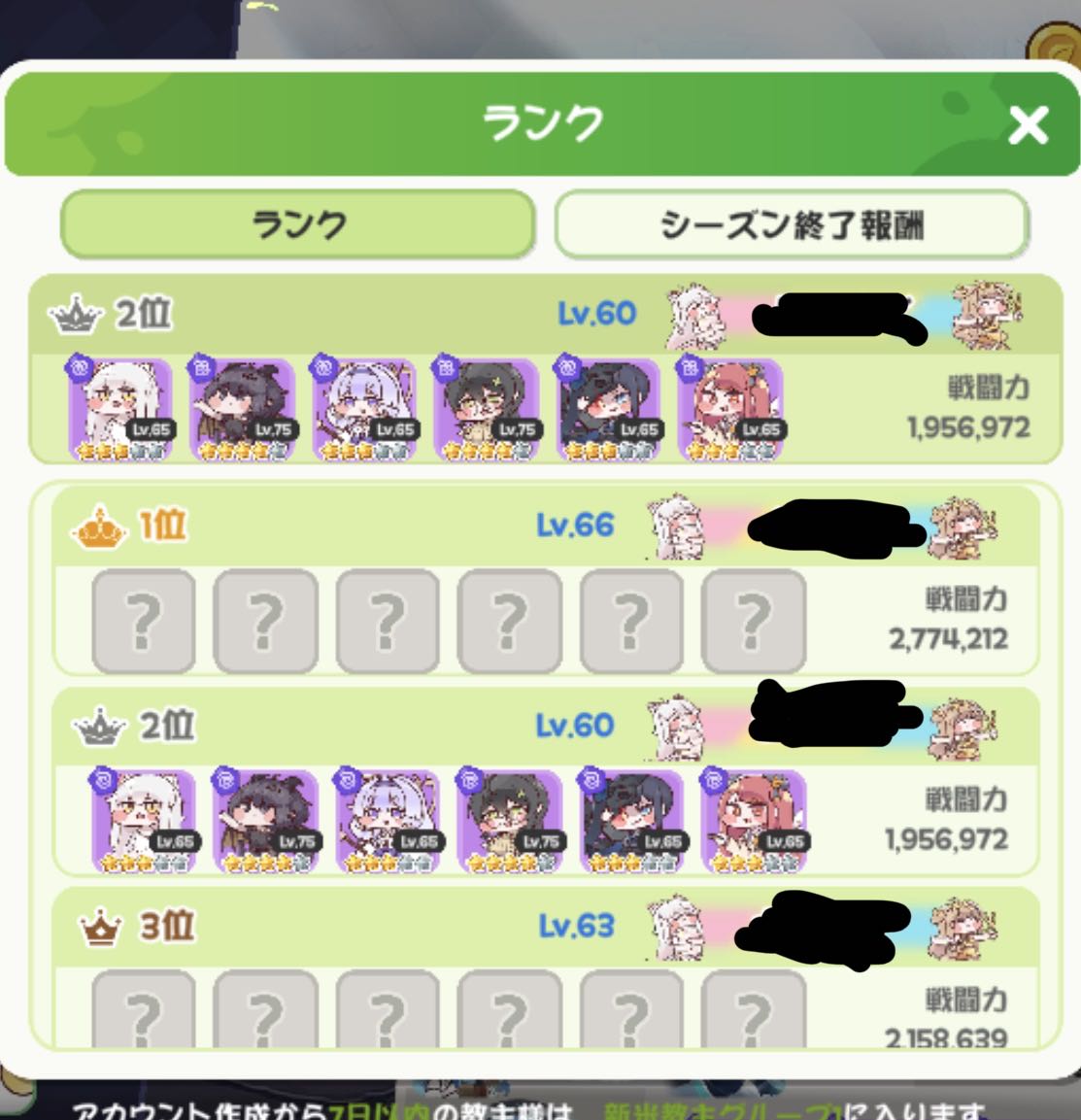Screen dimensions: 1081x1120
Task: Open white-haired Lv.65 character in top banner
Action: [120, 409]
